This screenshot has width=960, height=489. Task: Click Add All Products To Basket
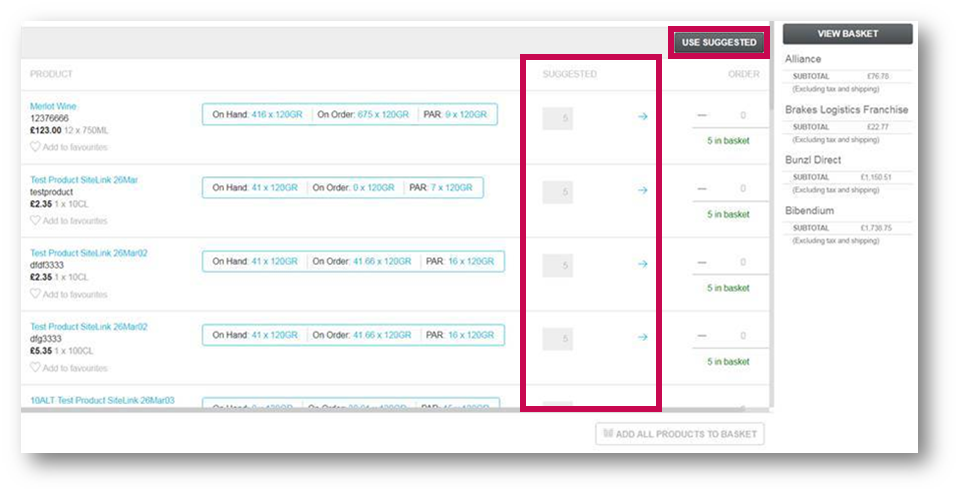click(680, 434)
